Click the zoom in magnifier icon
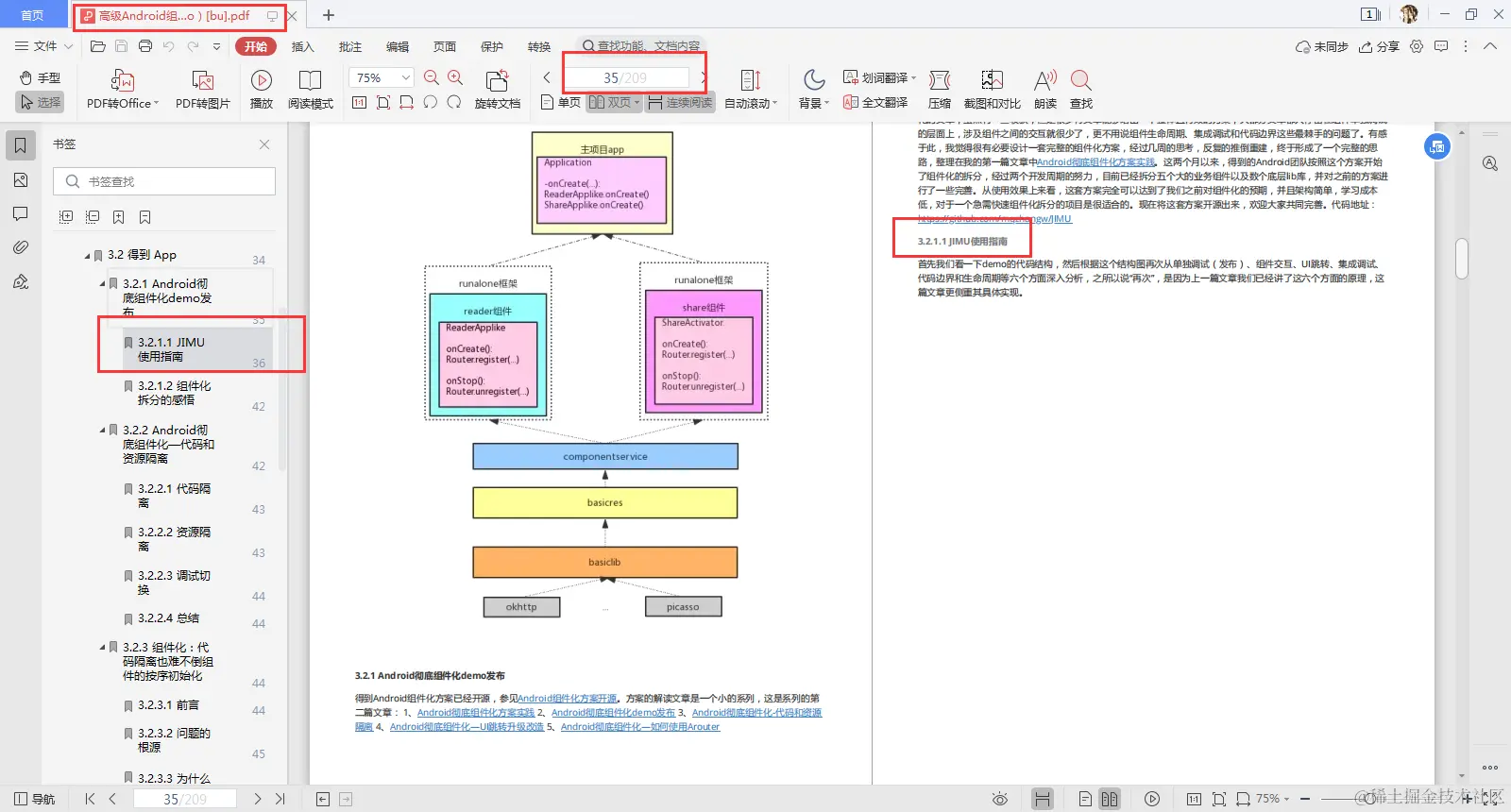The image size is (1511, 812). click(455, 77)
